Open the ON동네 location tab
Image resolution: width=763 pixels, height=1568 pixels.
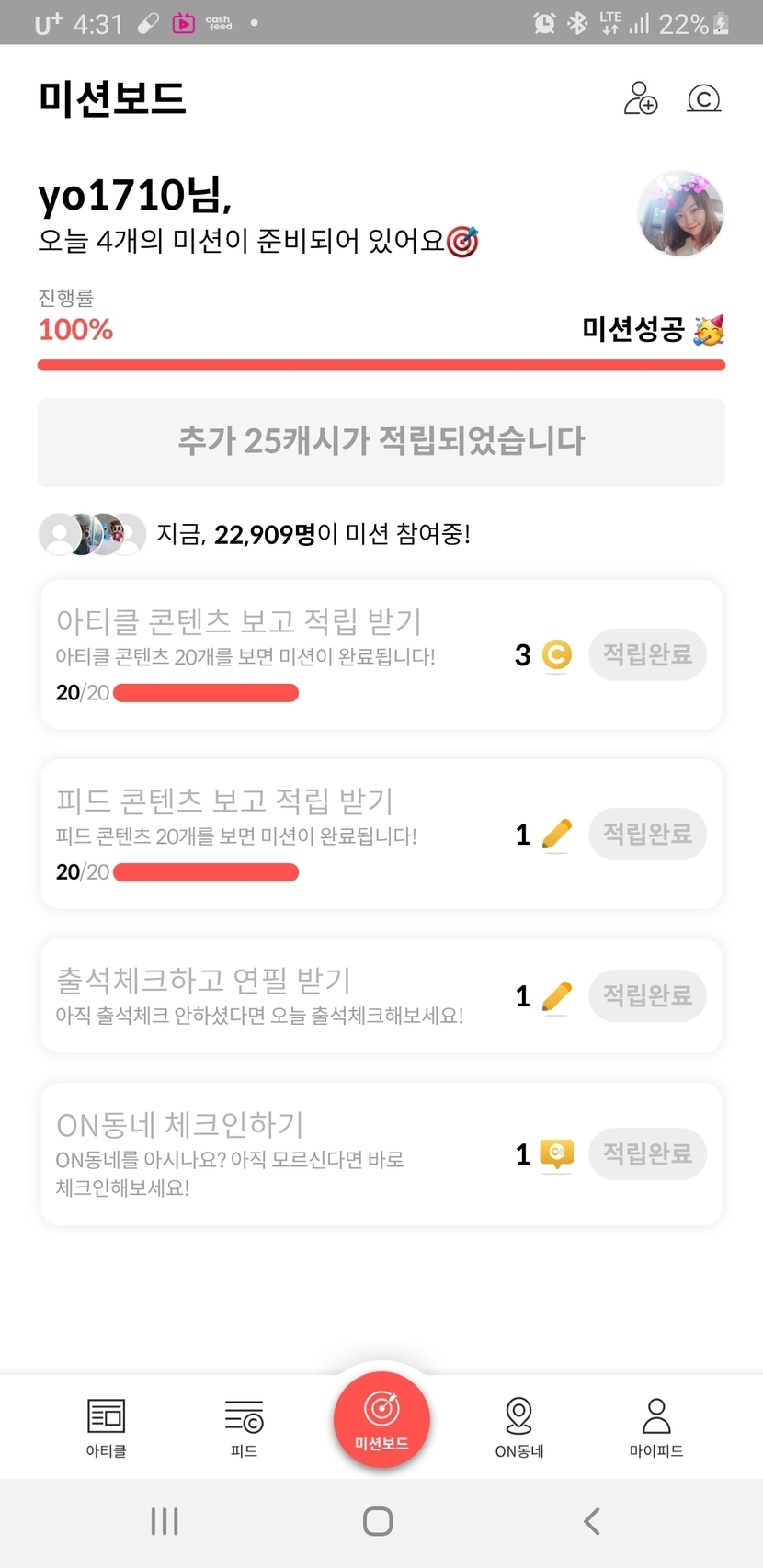pyautogui.click(x=519, y=1427)
